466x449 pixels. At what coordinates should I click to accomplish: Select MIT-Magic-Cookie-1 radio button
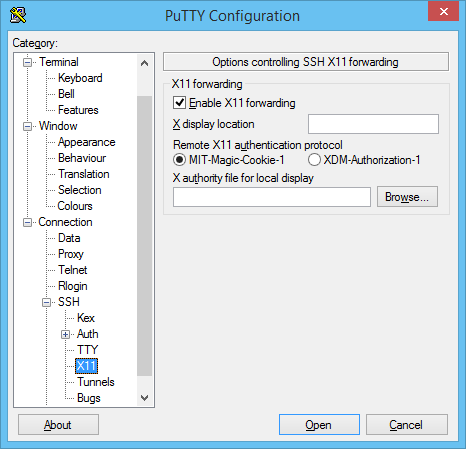tap(179, 160)
